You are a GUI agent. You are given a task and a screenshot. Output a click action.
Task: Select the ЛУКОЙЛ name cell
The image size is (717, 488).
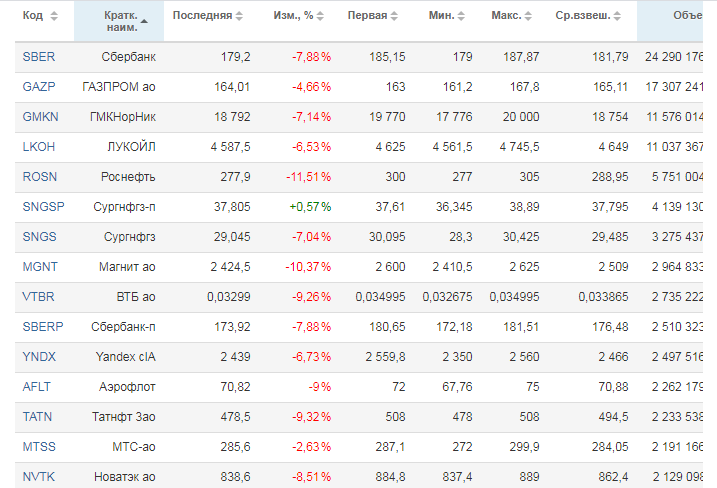coord(132,147)
